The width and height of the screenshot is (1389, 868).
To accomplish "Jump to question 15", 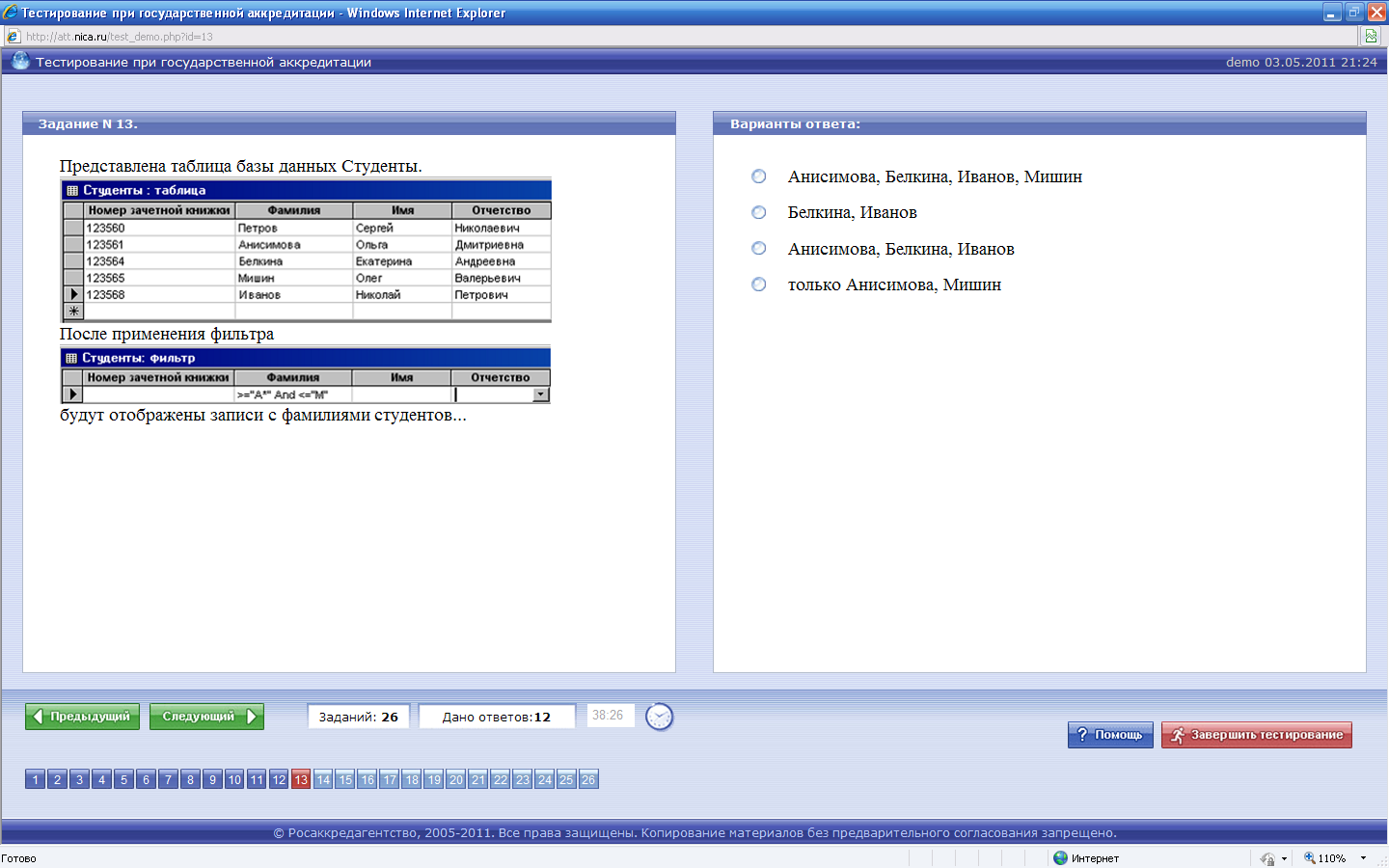I will pos(345,779).
